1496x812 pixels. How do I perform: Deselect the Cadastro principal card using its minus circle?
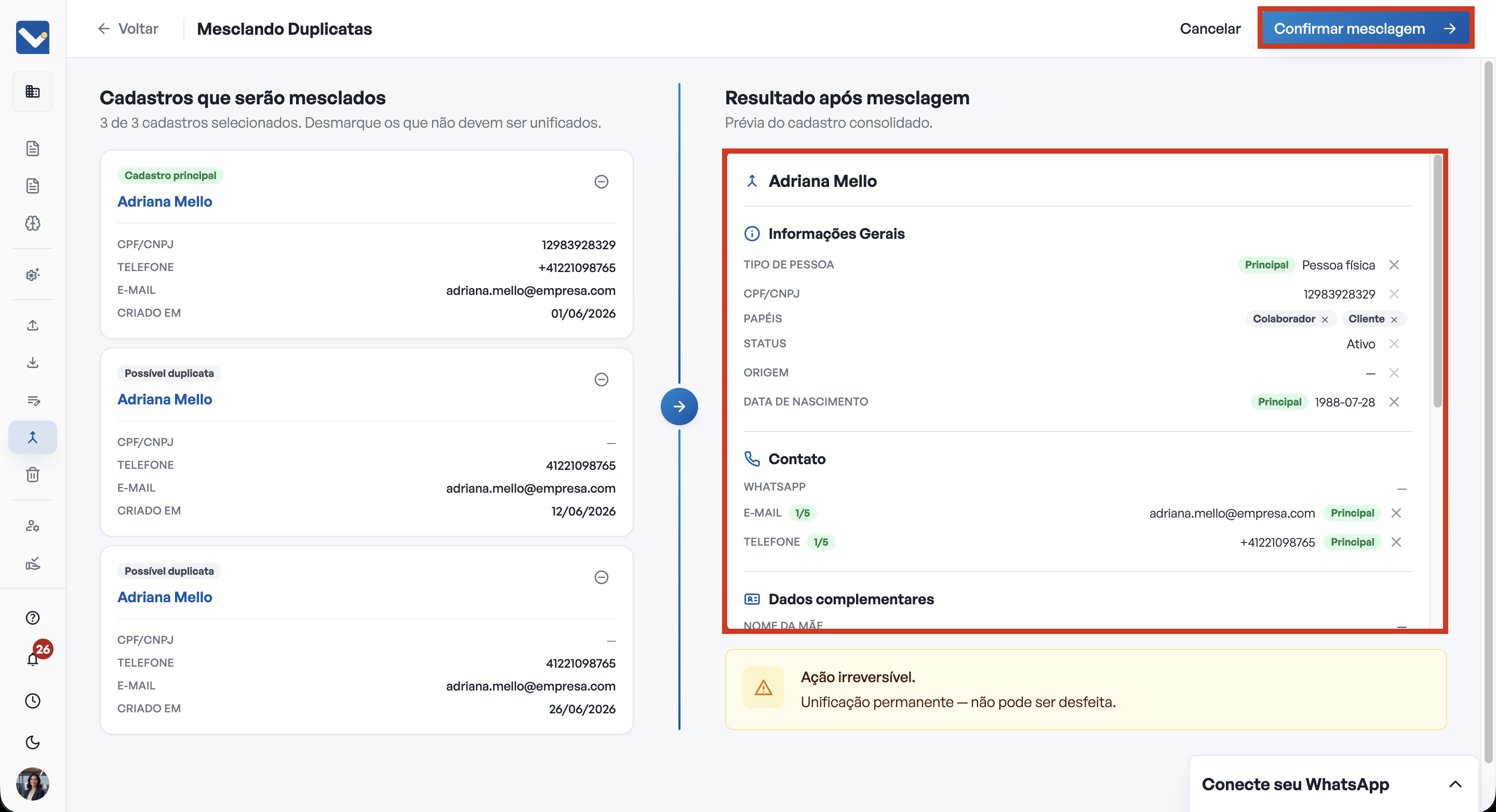pyautogui.click(x=601, y=182)
